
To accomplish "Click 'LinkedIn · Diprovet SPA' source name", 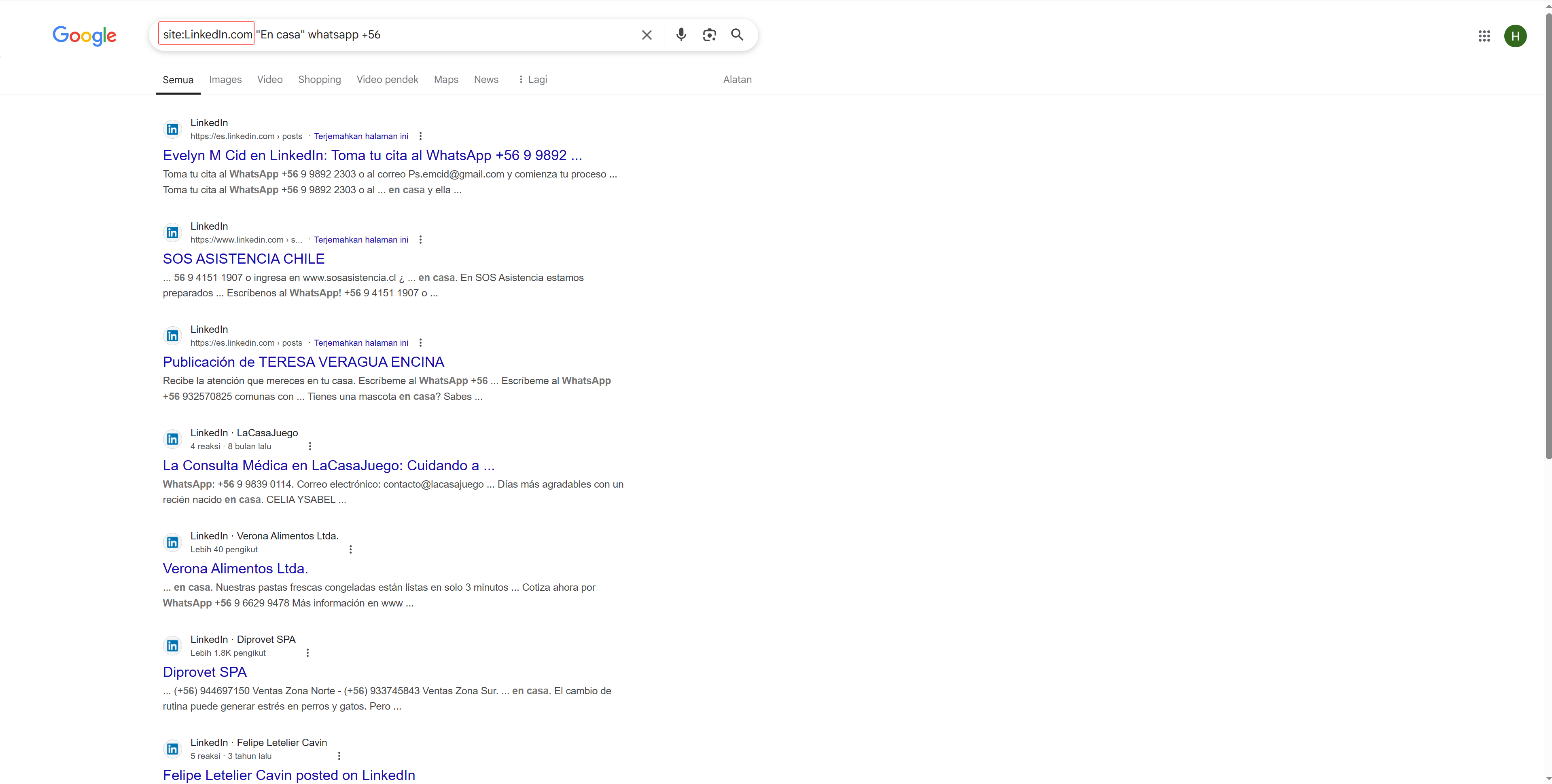I will click(x=243, y=640).
